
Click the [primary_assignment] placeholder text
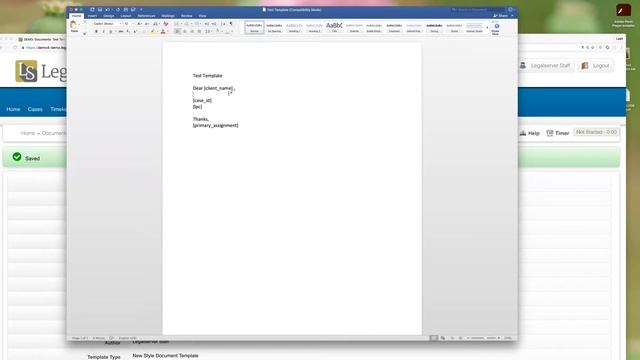[x=216, y=125]
